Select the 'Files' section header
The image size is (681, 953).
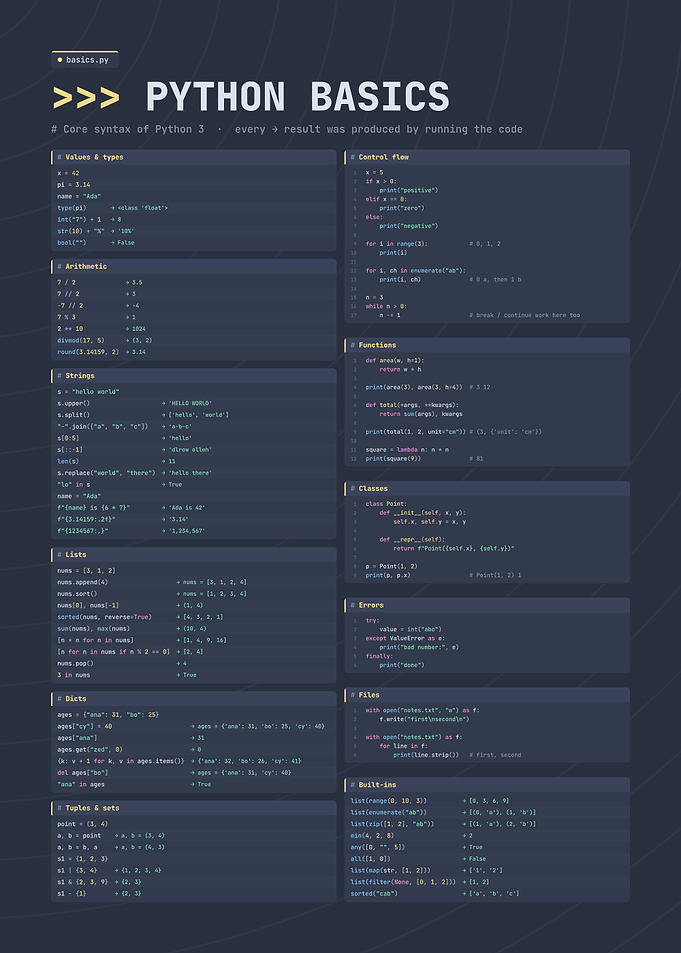(x=487, y=694)
